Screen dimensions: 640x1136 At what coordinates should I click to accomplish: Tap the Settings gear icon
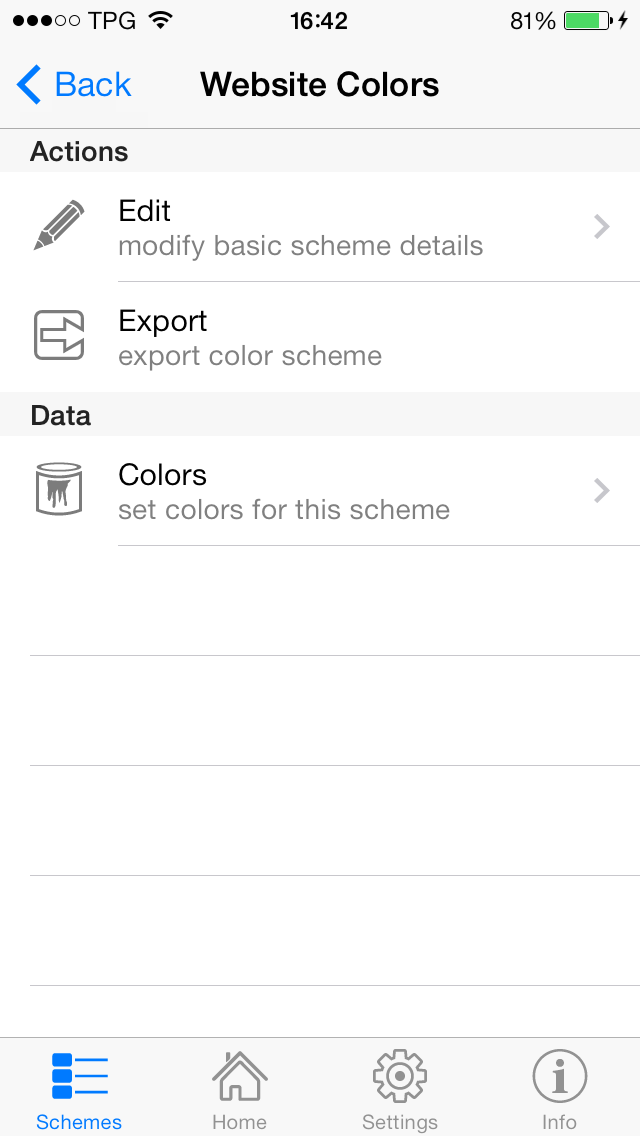pos(399,1076)
